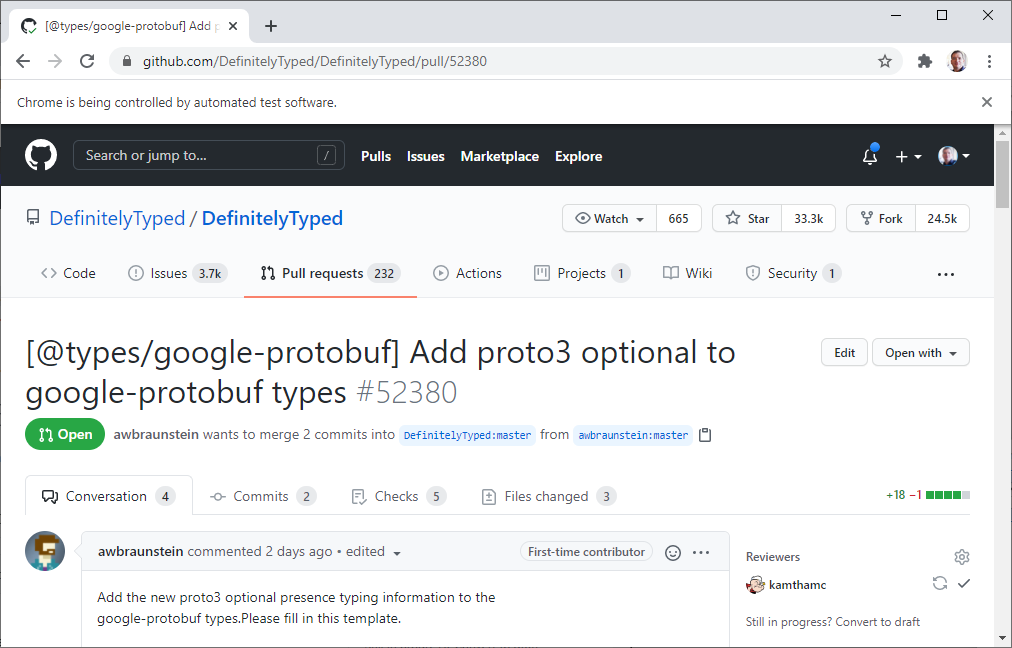Open the Issues repository tab

tap(177, 273)
